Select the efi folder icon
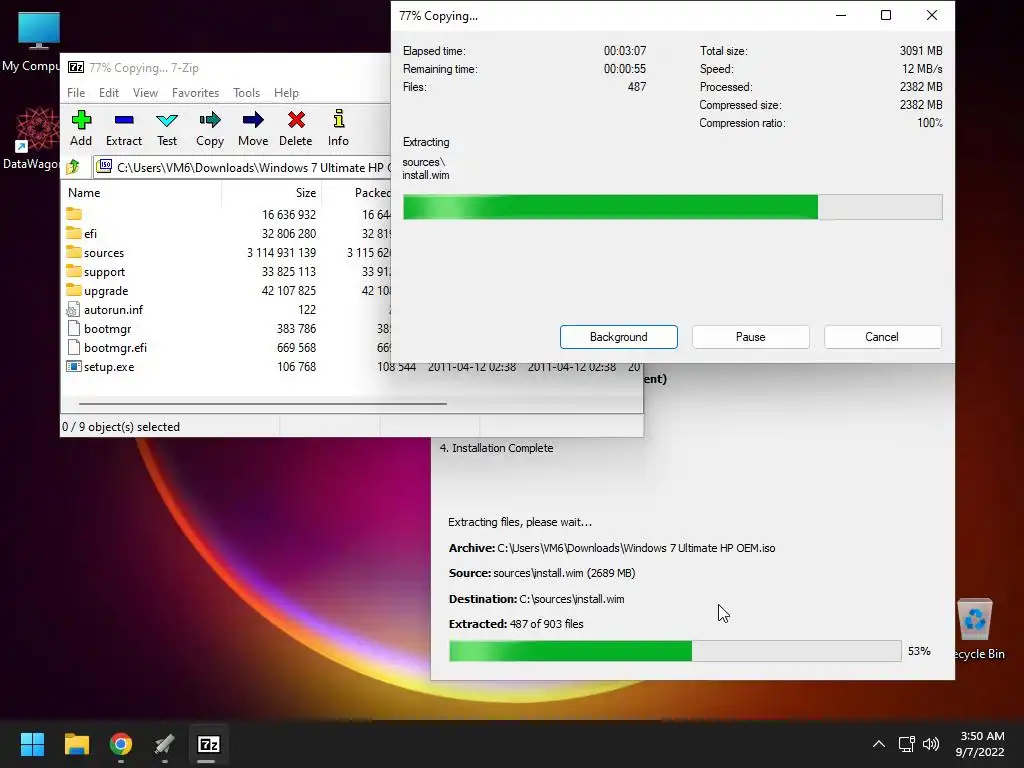1024x768 pixels. (x=74, y=233)
